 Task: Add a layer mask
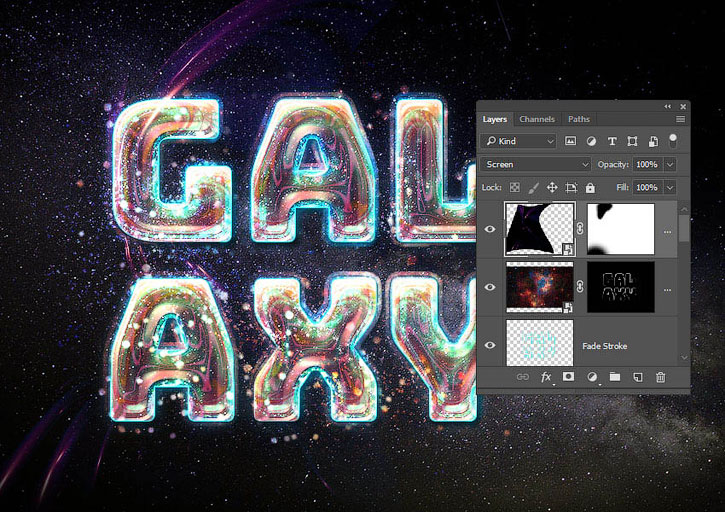pyautogui.click(x=568, y=376)
